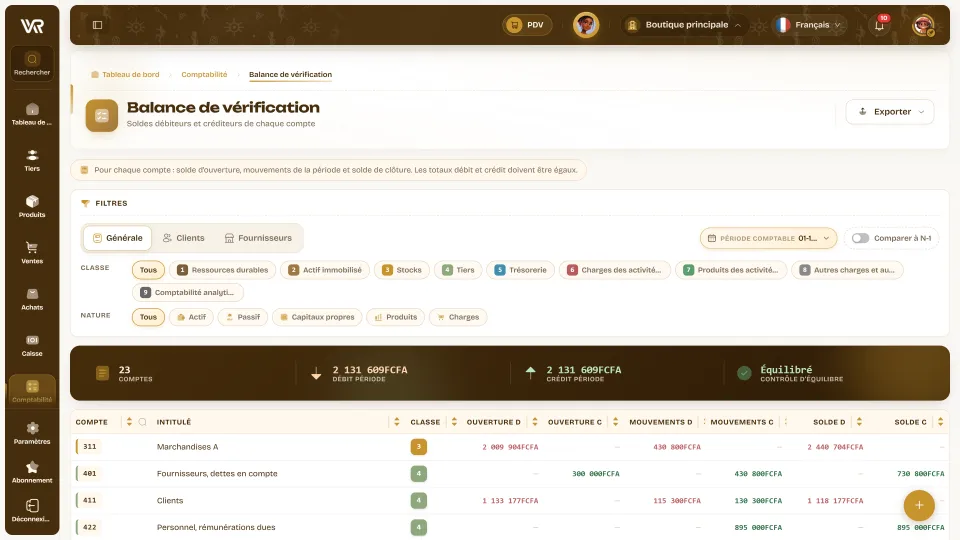Filter by class 7 Produits des activités
This screenshot has height=540, width=960.
[x=731, y=270]
